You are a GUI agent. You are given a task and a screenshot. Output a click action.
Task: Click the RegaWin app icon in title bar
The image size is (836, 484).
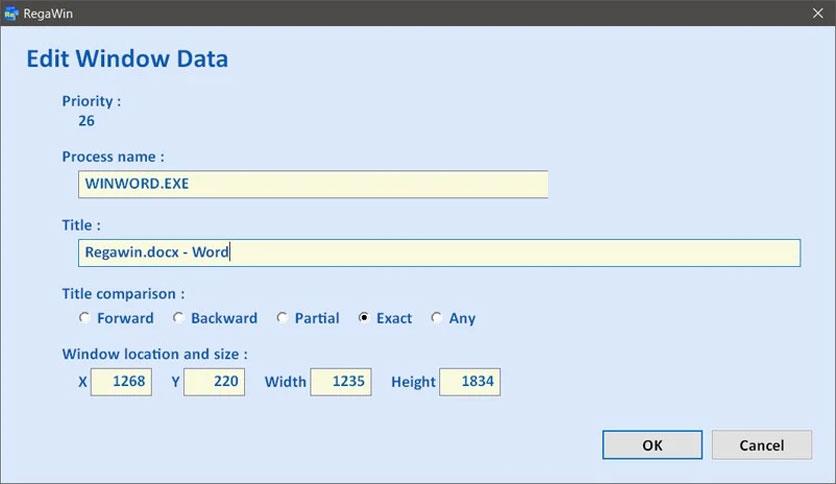(x=11, y=13)
